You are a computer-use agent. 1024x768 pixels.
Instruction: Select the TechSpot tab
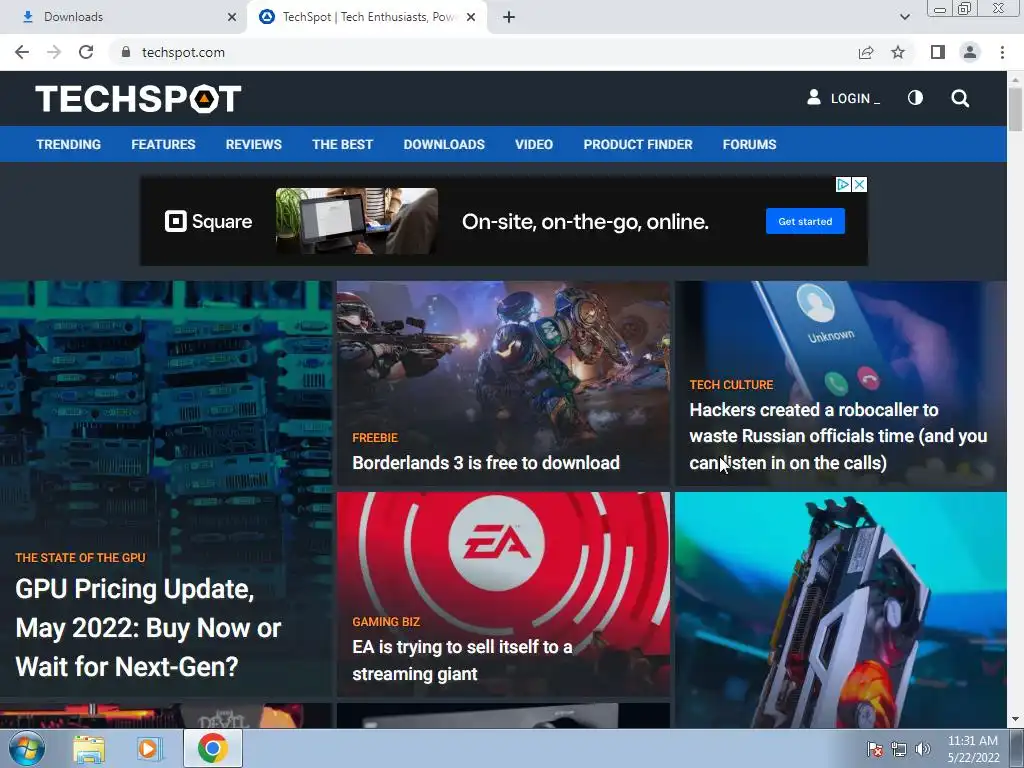(x=366, y=17)
